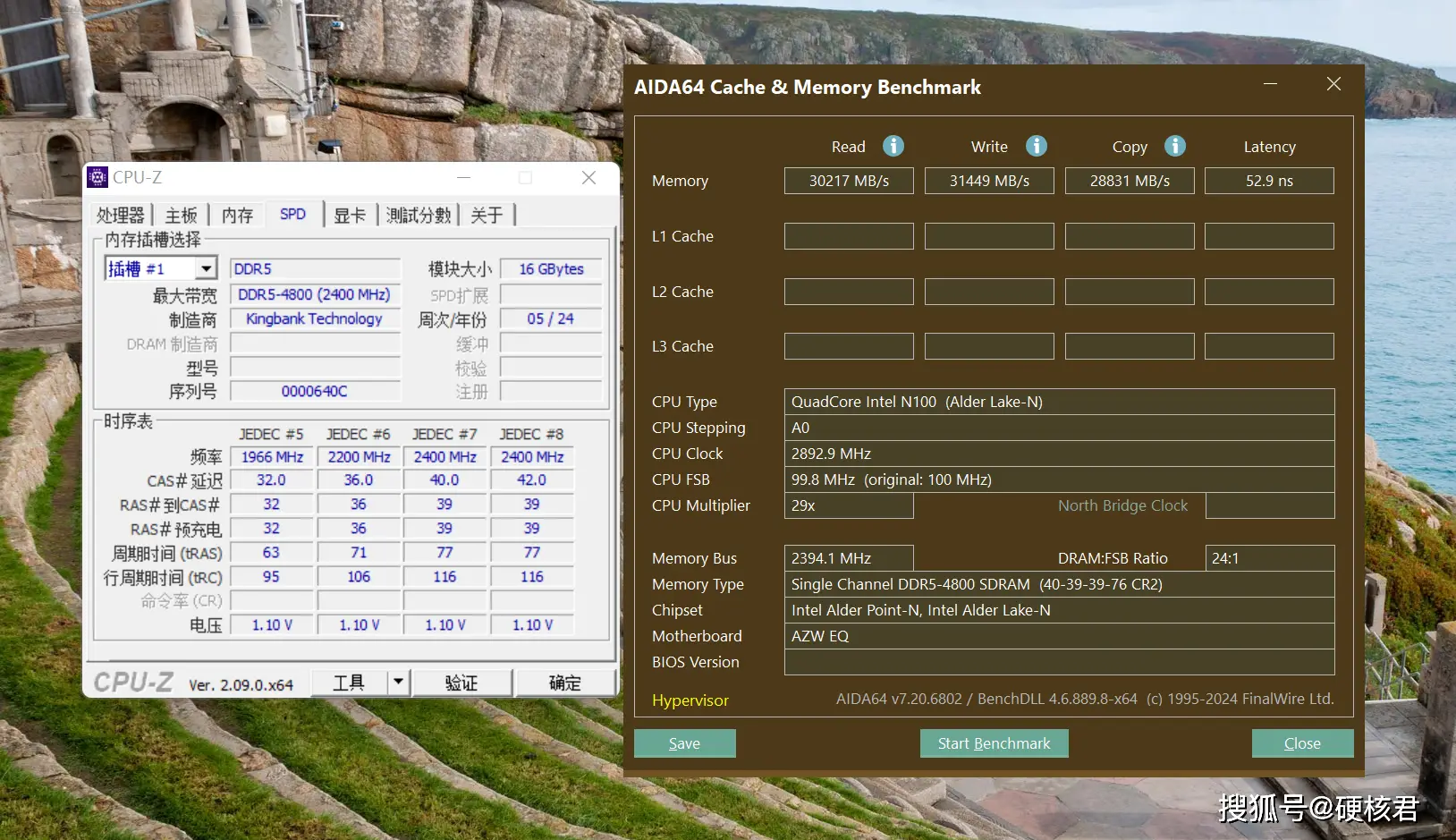Click the 确定 button in CPU-Z

(x=565, y=683)
